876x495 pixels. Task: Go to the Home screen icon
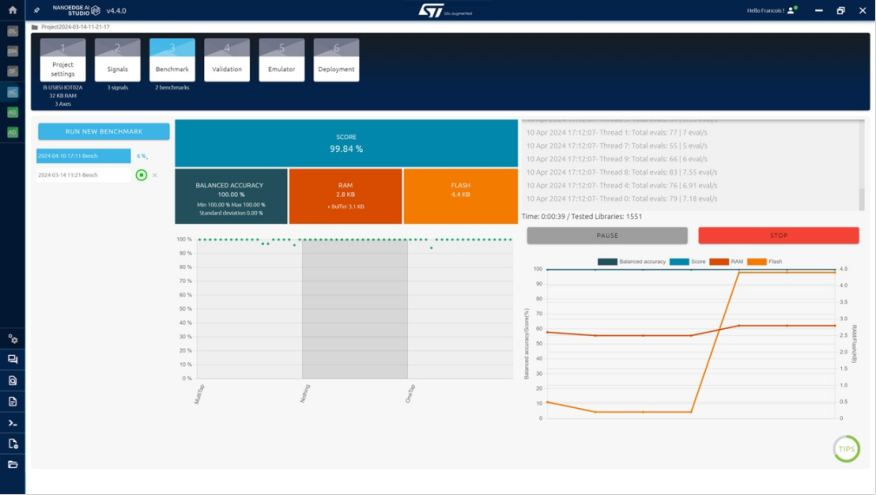pos(12,10)
